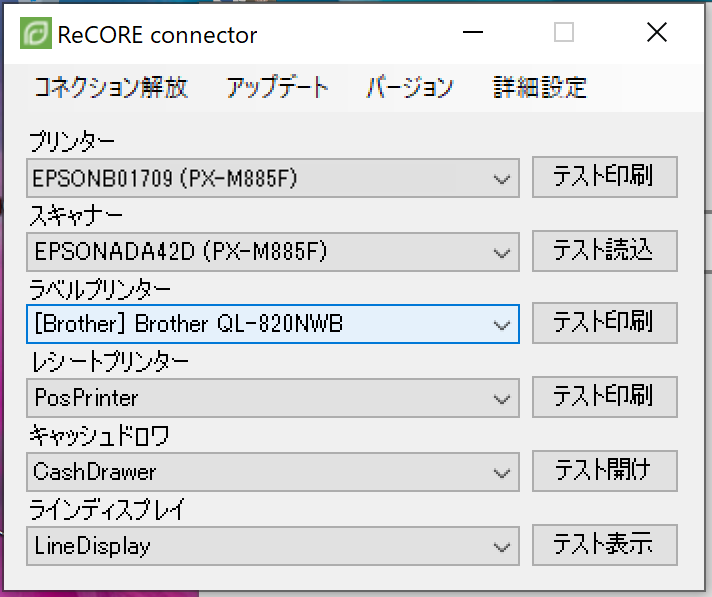Minimize the ReCORE connector window
Viewport: 712px width, 597px height.
tap(473, 33)
